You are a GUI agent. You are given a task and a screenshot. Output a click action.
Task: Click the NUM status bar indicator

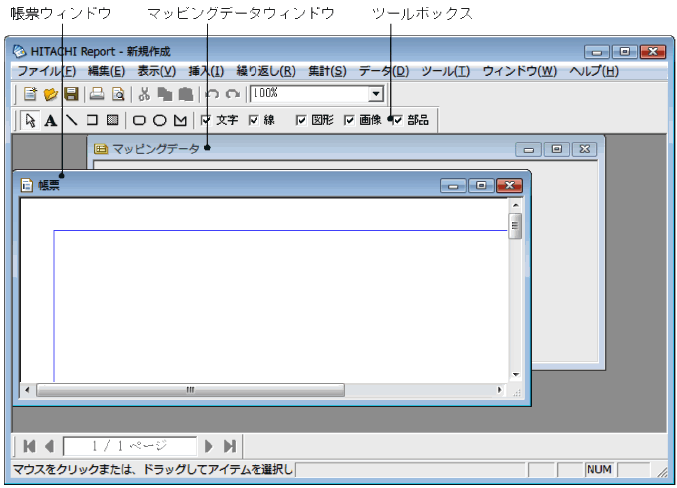coord(599,469)
